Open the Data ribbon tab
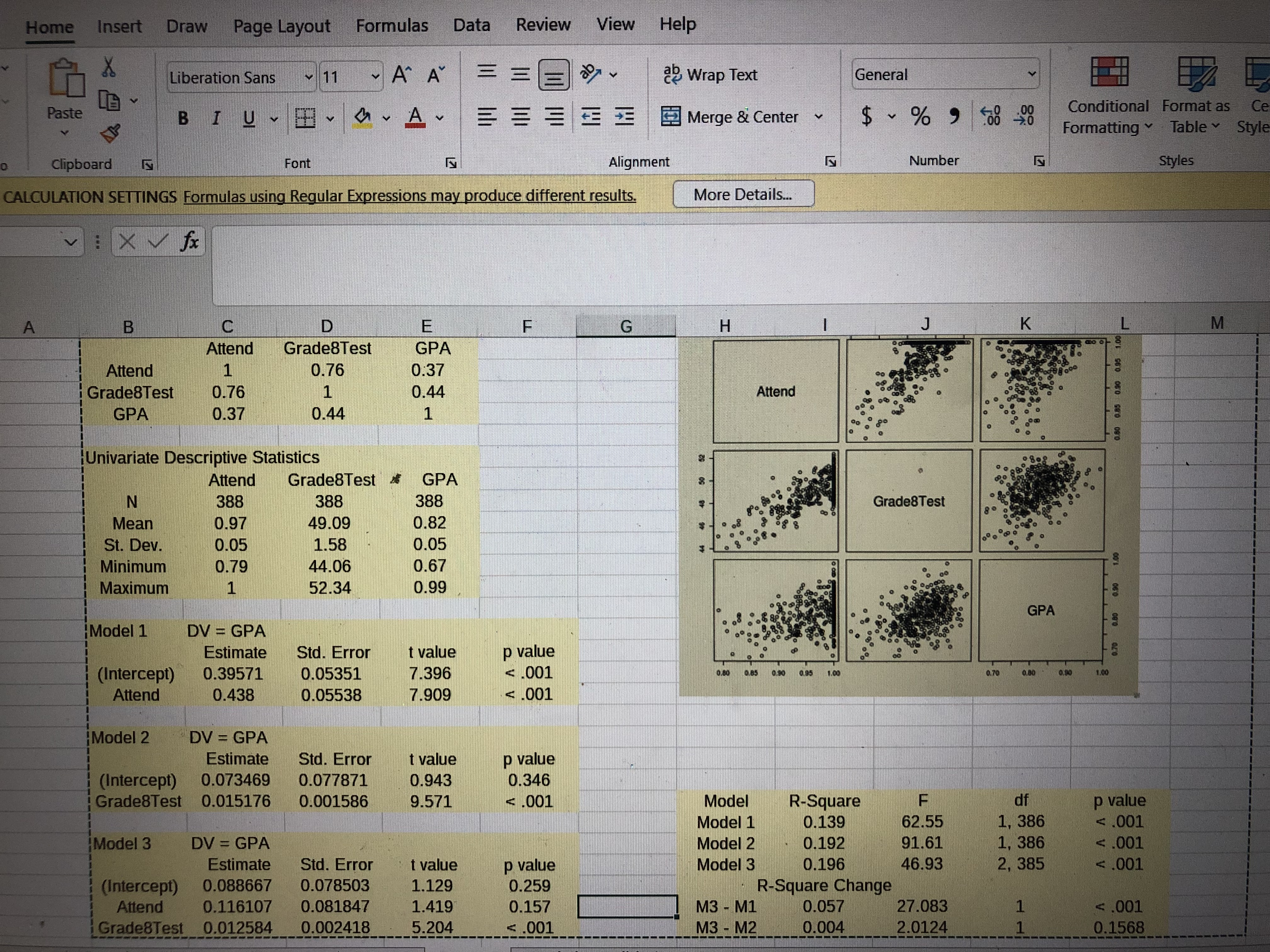Viewport: 1270px width, 952px height. point(472,25)
